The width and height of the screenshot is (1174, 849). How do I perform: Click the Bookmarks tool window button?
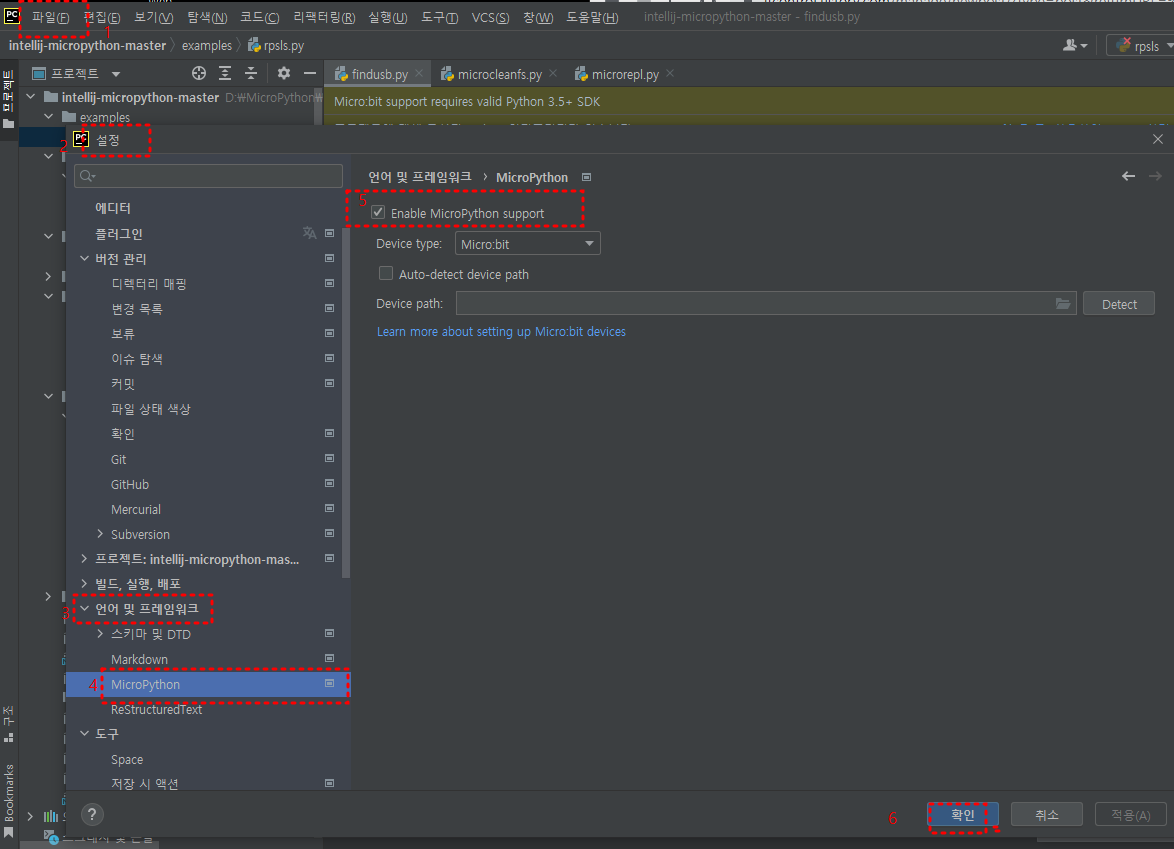[x=8, y=800]
